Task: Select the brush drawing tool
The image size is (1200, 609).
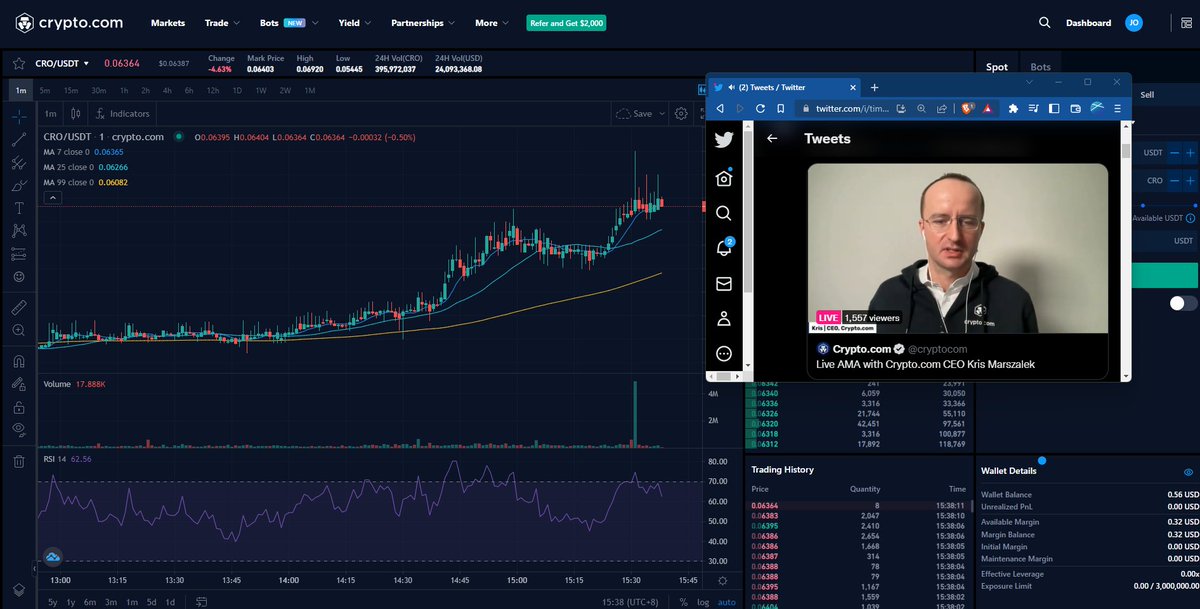Action: pyautogui.click(x=18, y=185)
